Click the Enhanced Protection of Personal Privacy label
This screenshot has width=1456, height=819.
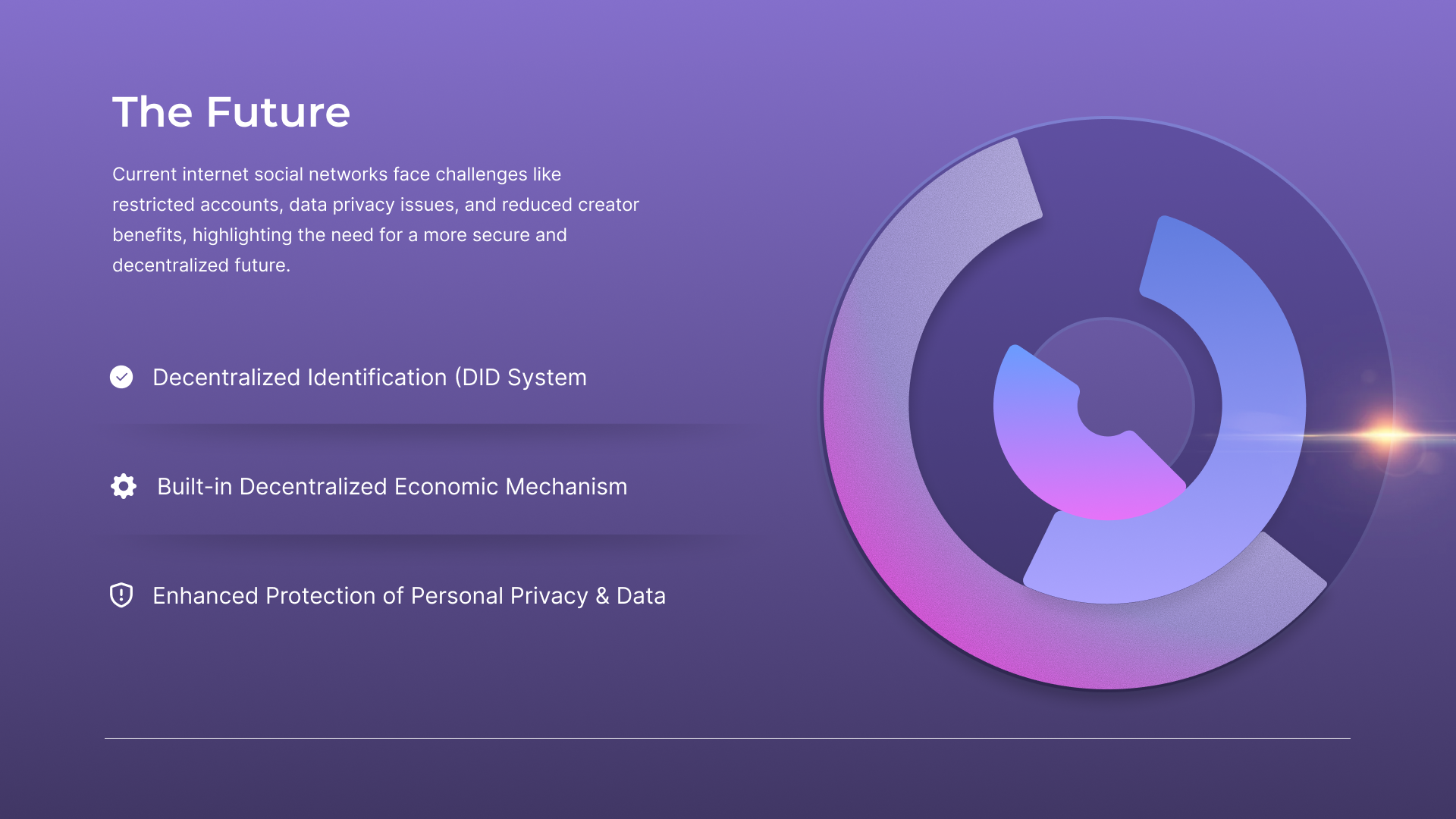(x=409, y=596)
